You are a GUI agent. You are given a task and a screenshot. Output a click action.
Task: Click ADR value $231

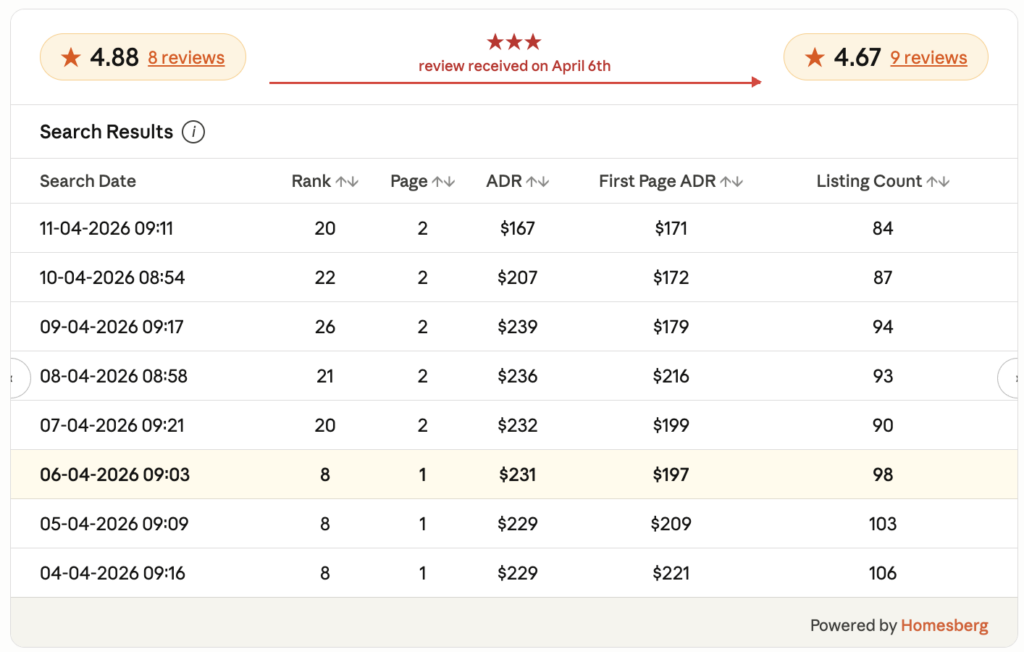(517, 474)
